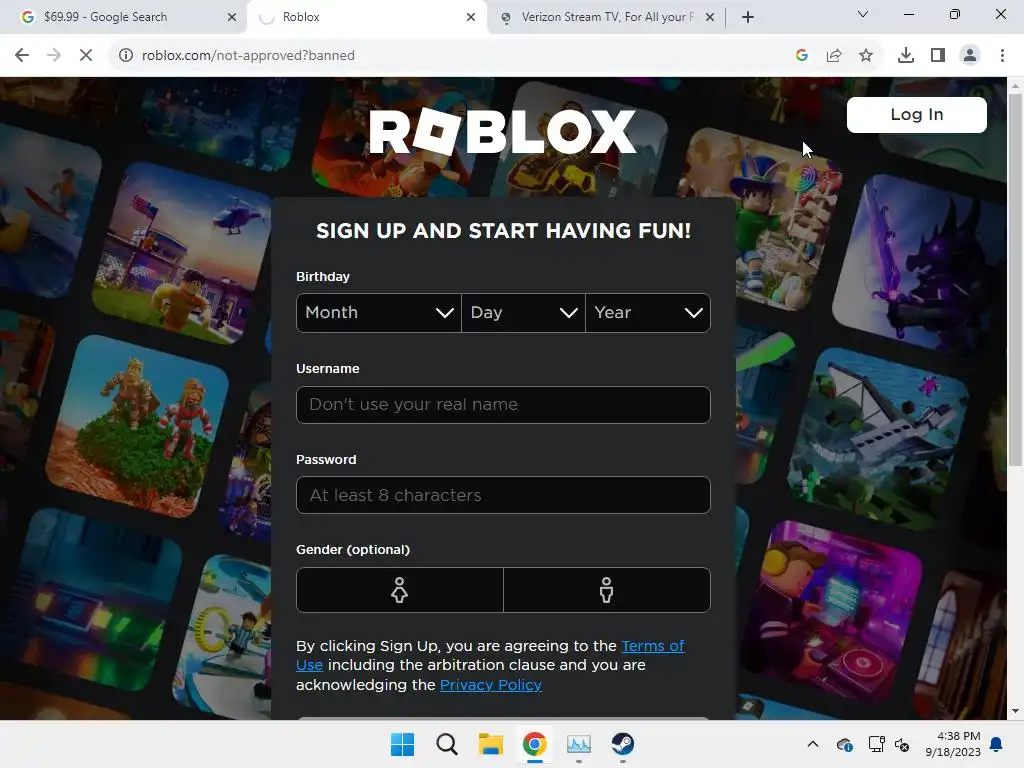This screenshot has height=768, width=1024.
Task: Open Windows Search from the taskbar
Action: tap(447, 744)
